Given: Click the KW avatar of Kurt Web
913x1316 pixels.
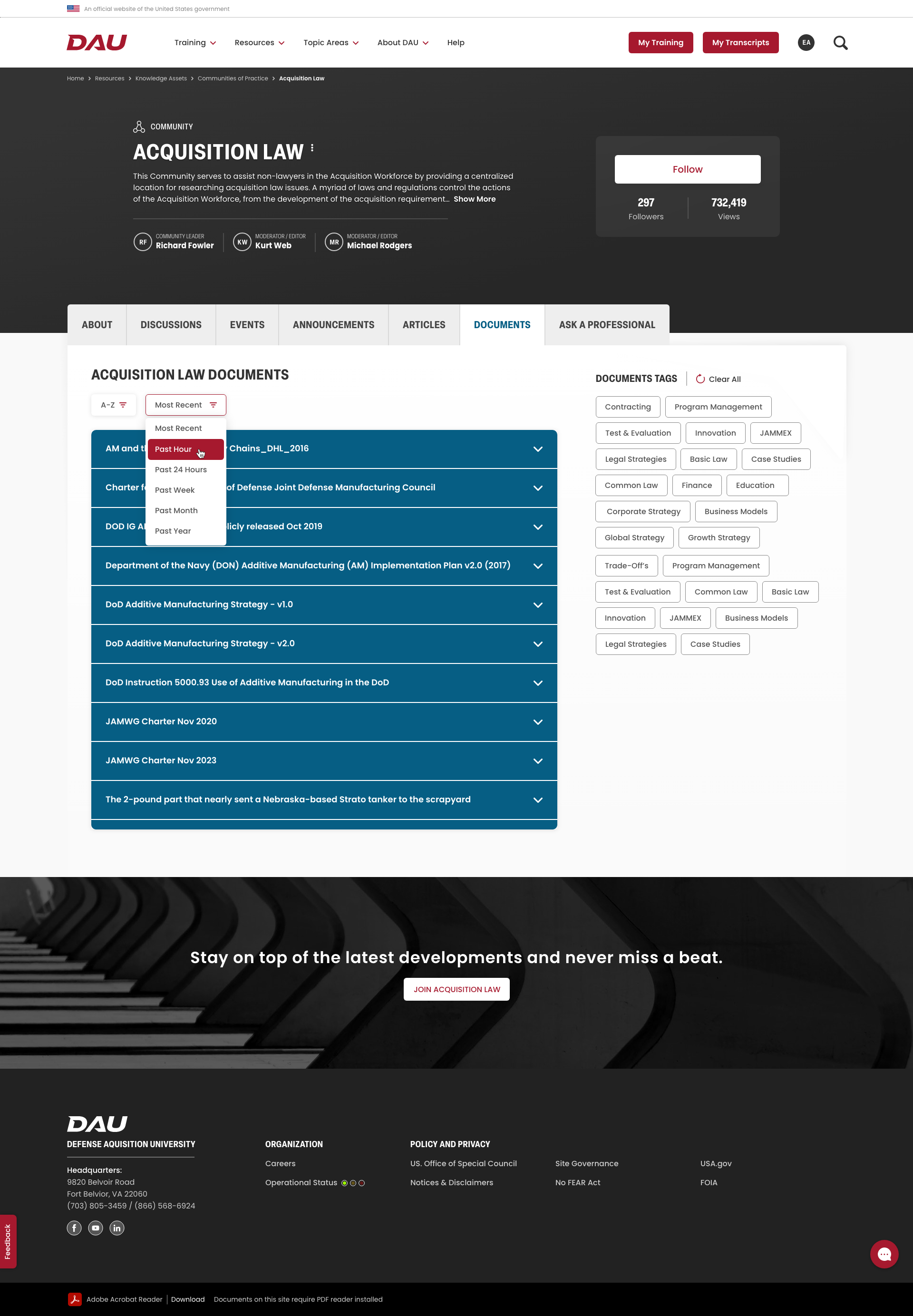Looking at the screenshot, I should pyautogui.click(x=242, y=242).
